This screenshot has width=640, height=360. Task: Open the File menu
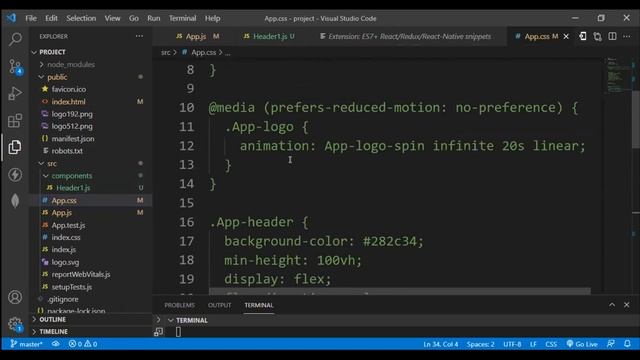click(x=31, y=18)
